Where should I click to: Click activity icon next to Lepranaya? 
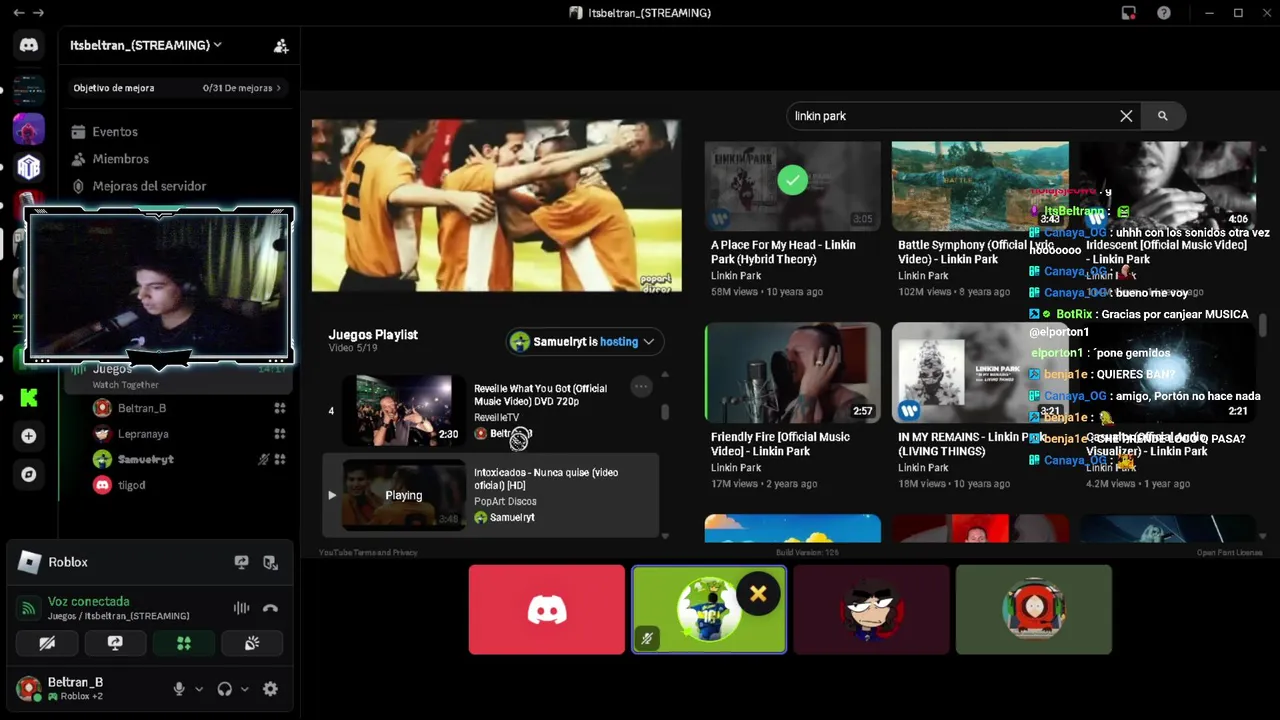[280, 434]
